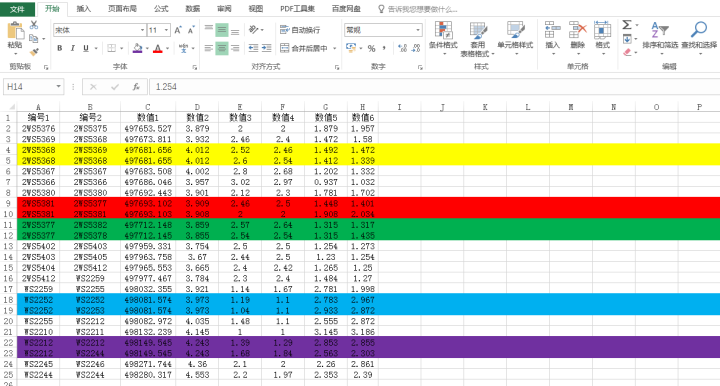Screen dimensions: 720x386
Task: Click the borders grid icon
Action: [112, 48]
